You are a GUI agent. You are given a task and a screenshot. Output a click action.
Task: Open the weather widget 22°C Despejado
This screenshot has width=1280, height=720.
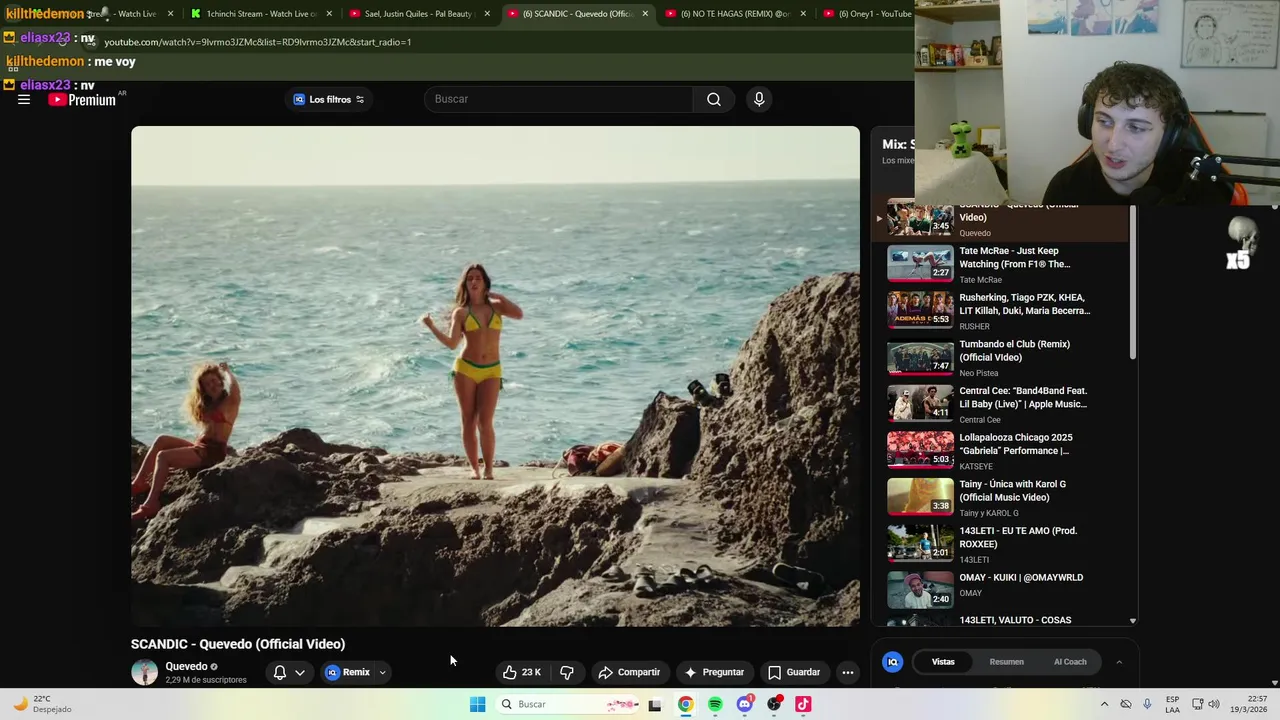point(42,704)
